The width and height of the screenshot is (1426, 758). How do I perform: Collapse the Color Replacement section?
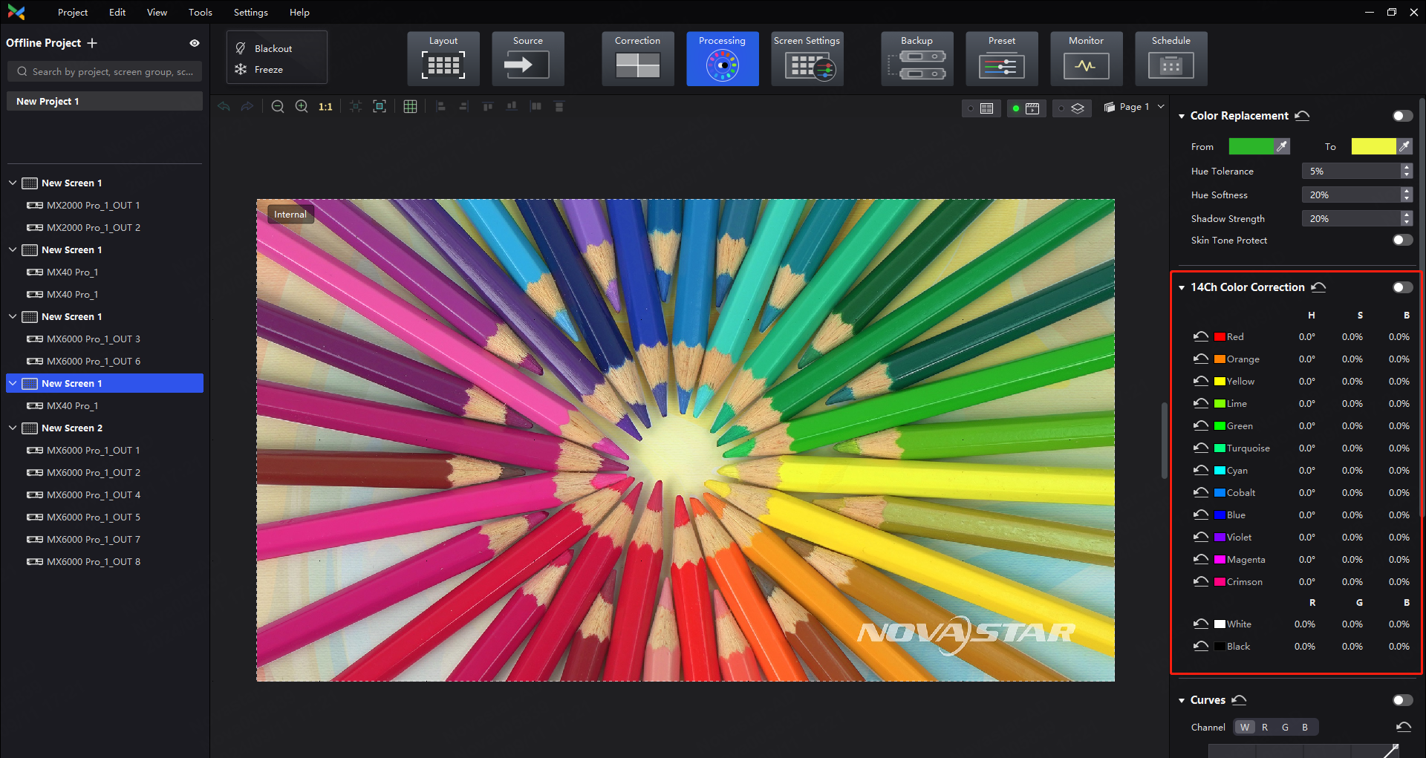coord(1181,116)
